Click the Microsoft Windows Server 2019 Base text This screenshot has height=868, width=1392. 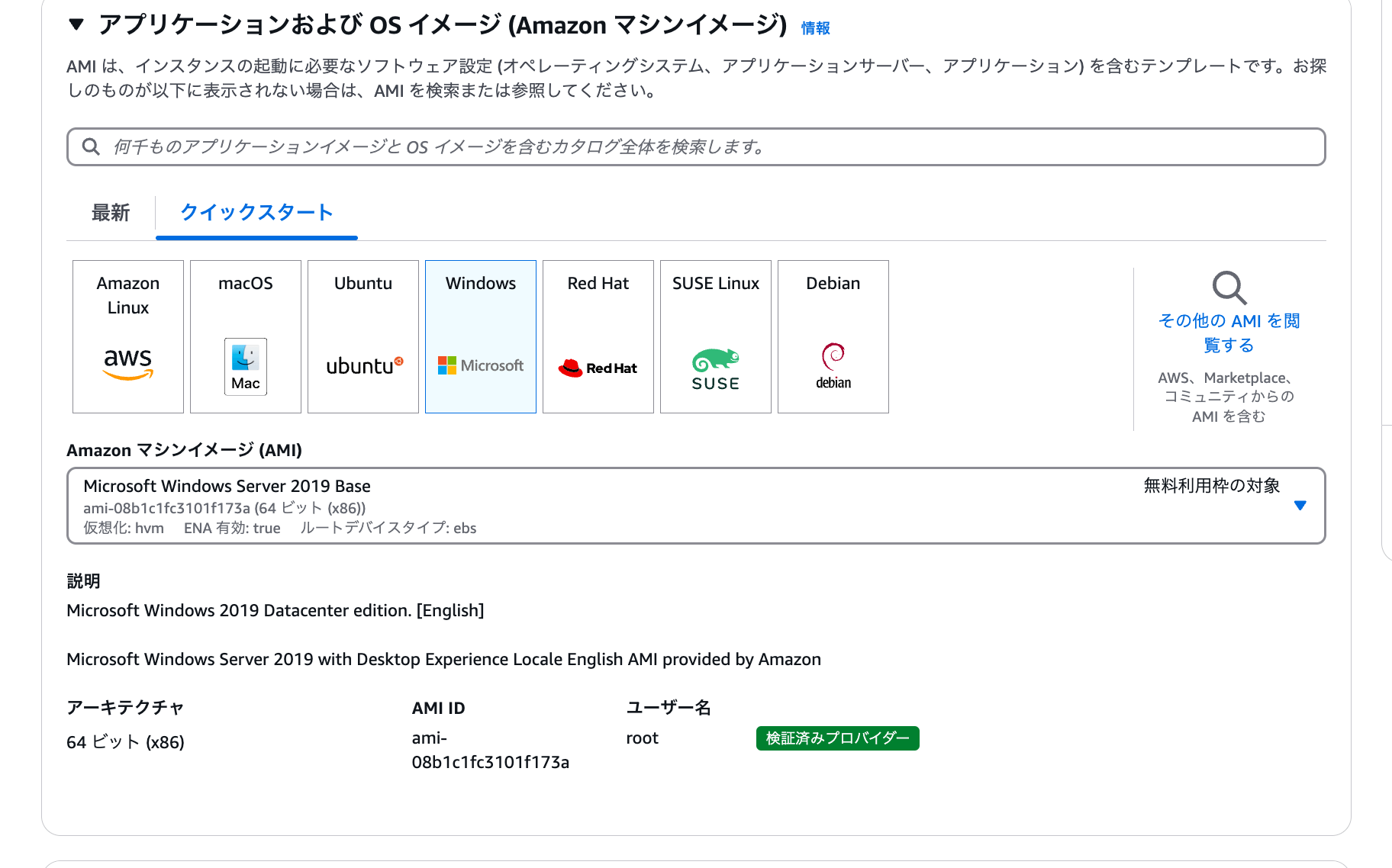(227, 486)
